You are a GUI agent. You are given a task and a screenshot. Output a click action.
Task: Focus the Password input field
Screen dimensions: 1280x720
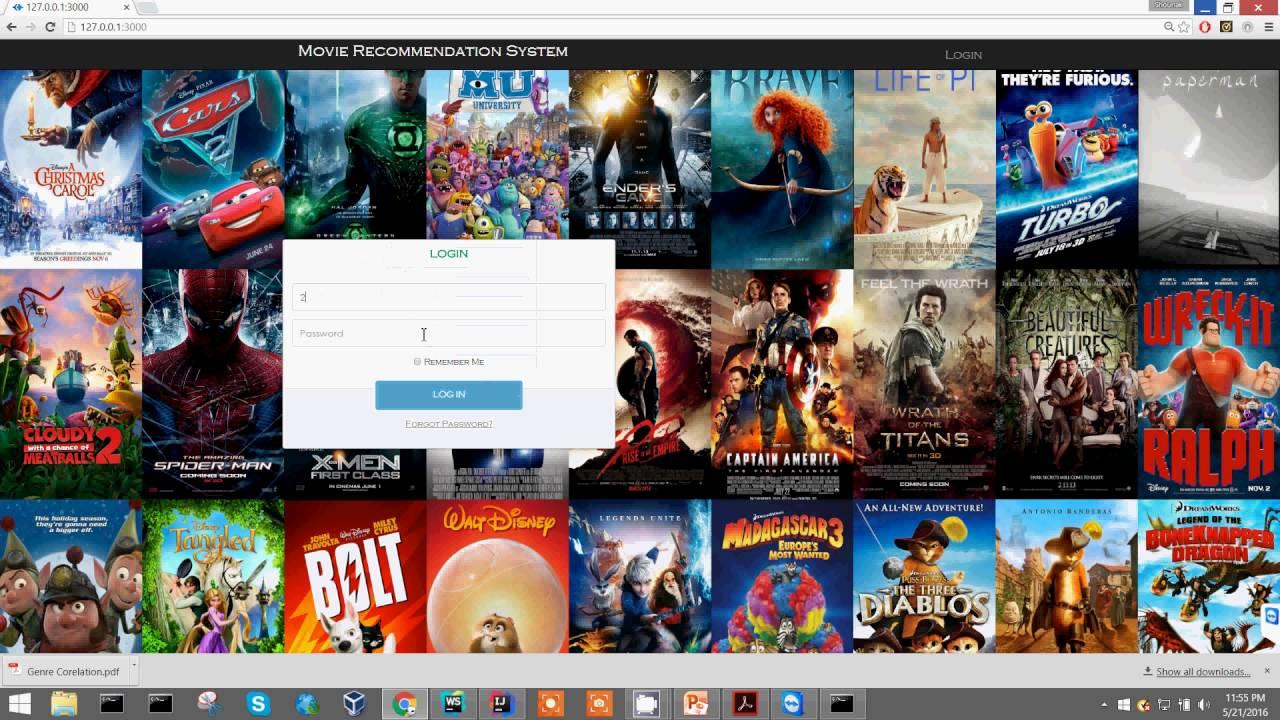pos(449,333)
